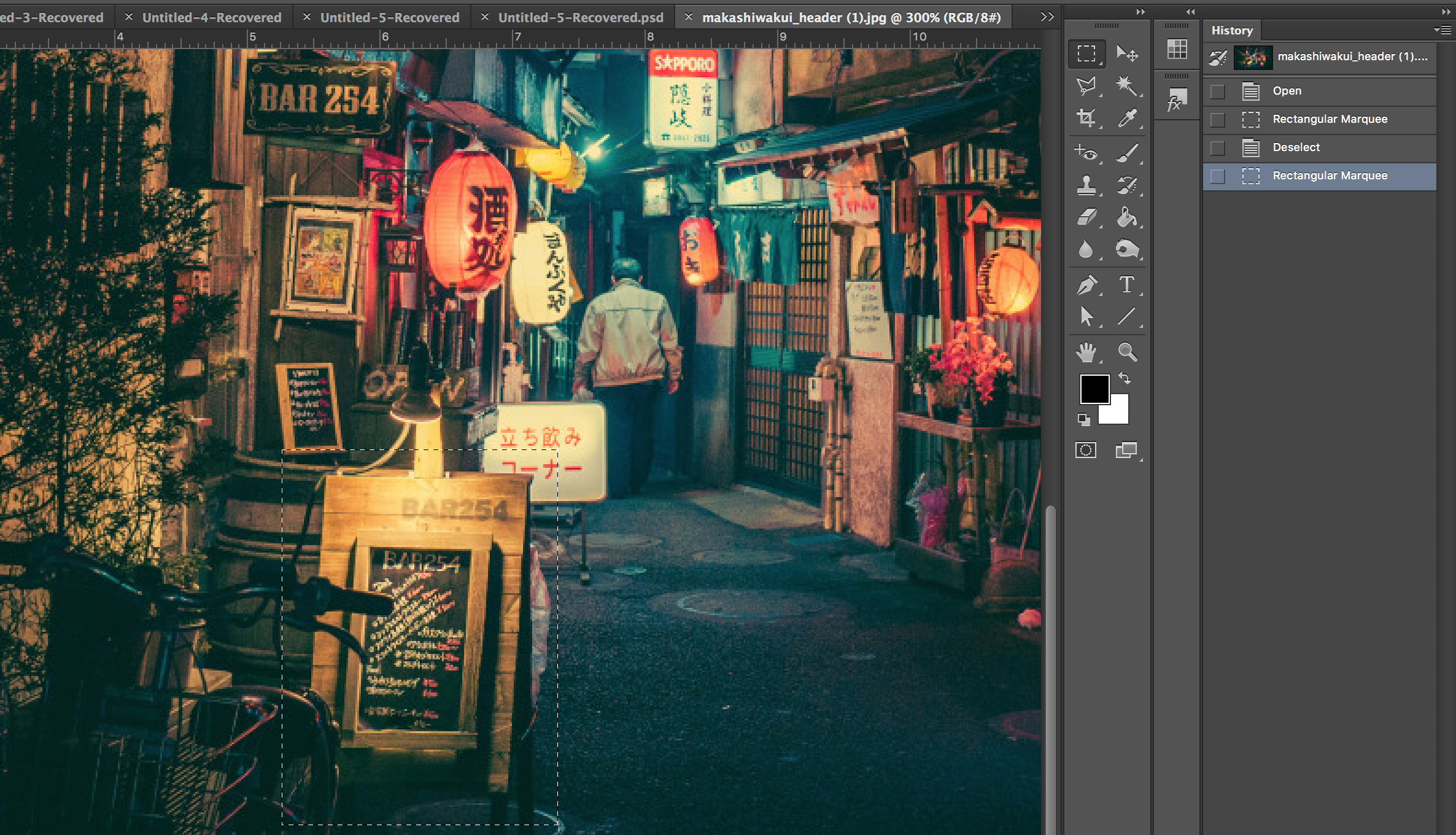This screenshot has width=1456, height=835.
Task: Choose the Horizontal Type tool
Action: (1127, 284)
